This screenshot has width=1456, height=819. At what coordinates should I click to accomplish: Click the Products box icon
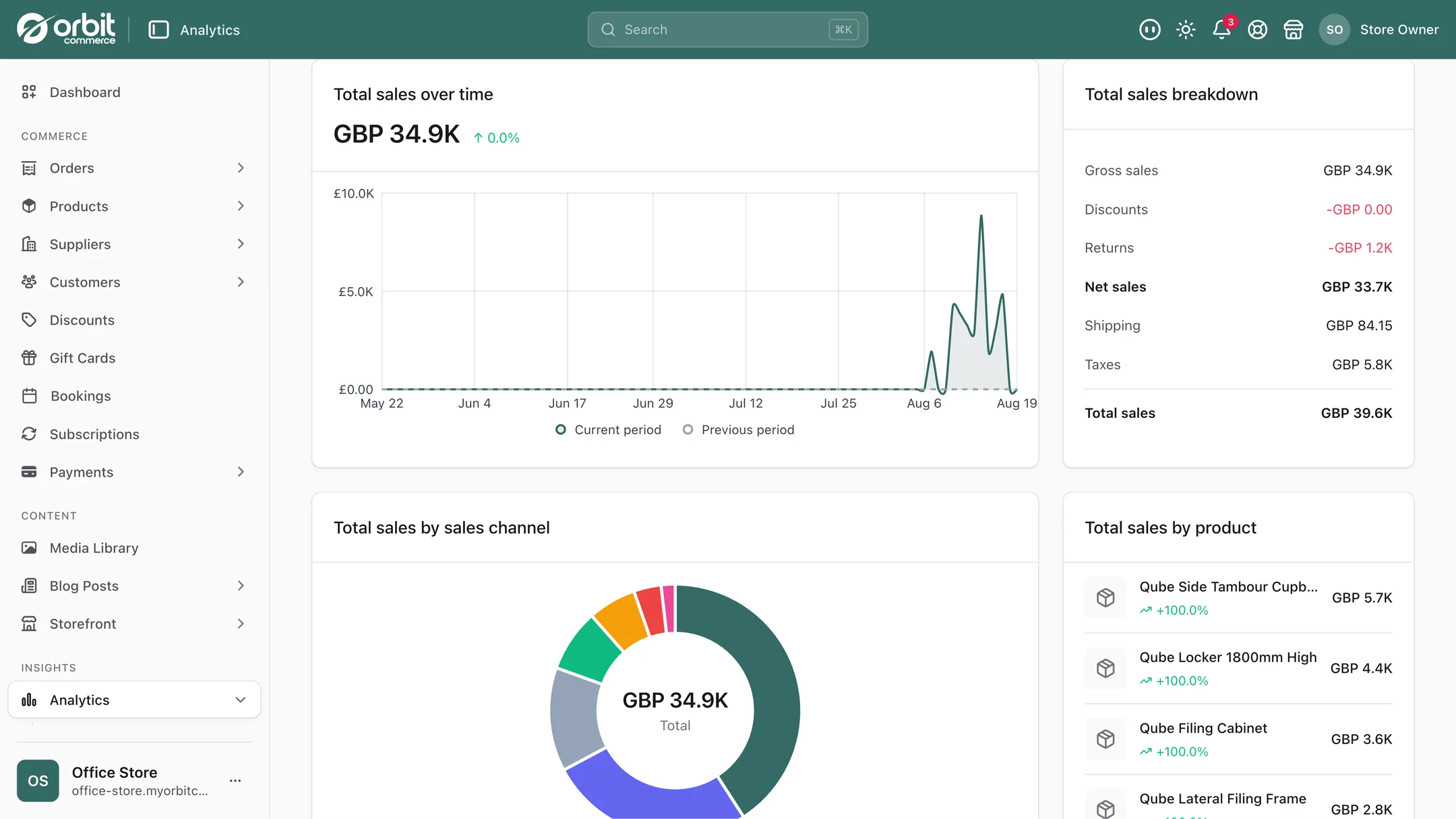[x=29, y=206]
